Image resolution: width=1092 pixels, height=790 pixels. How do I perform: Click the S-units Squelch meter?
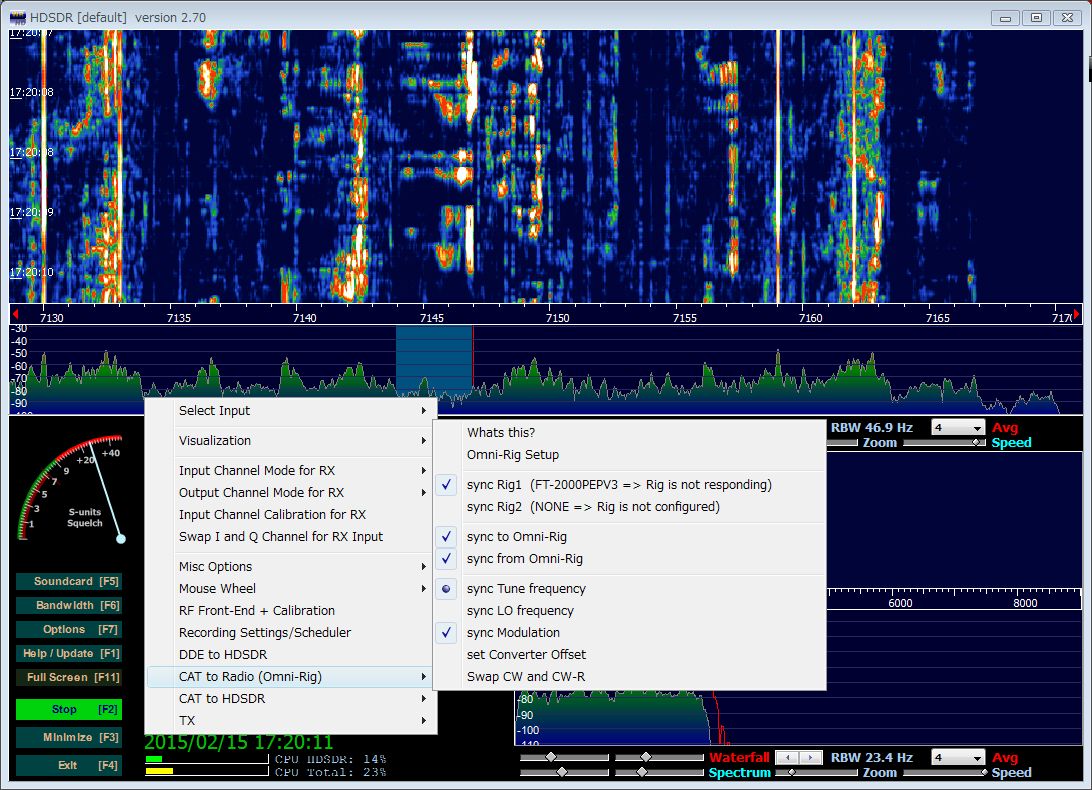(x=70, y=490)
